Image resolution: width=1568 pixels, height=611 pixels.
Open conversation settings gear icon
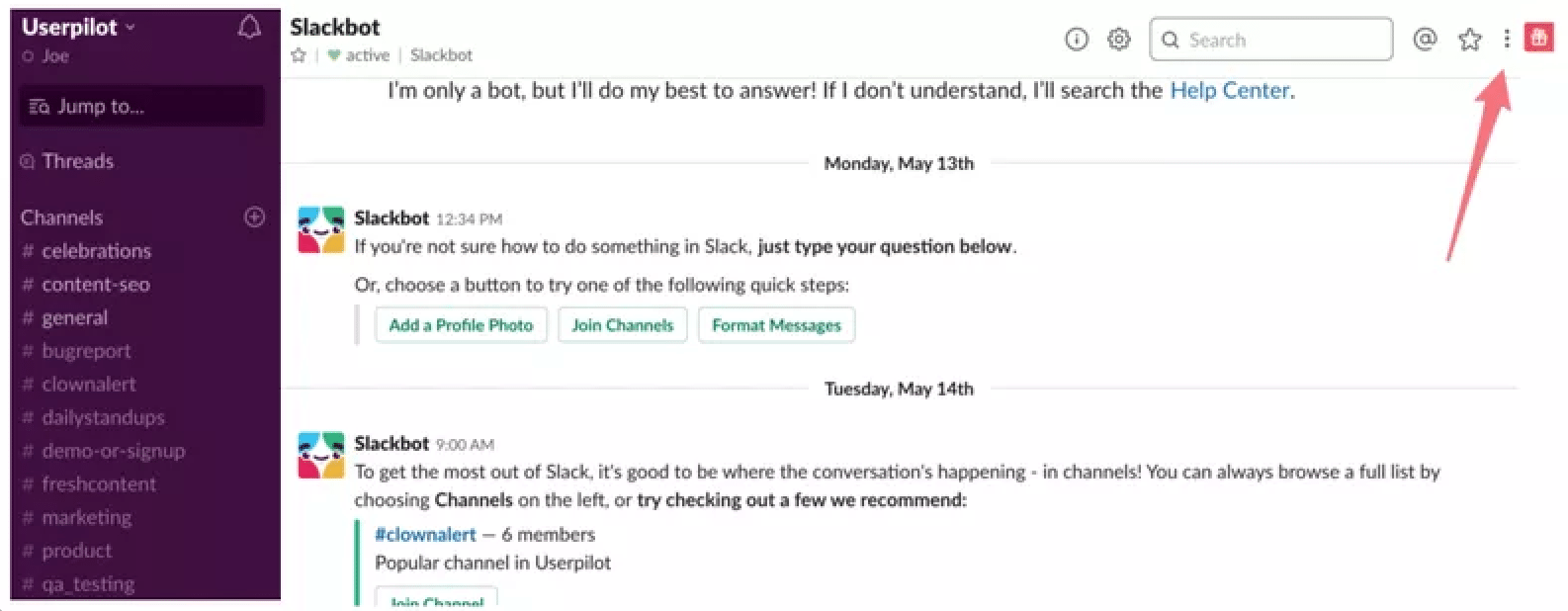1119,40
